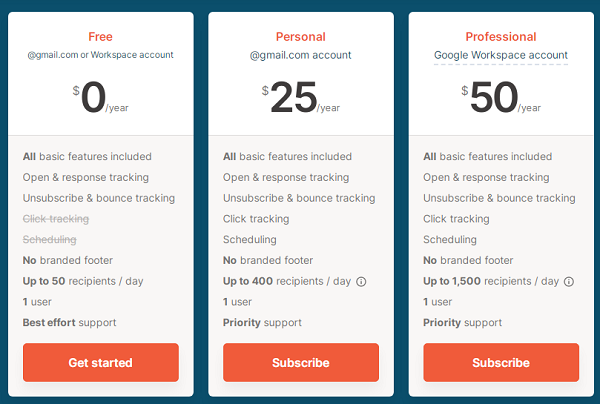Subscribe to the Personal plan
Image resolution: width=600 pixels, height=404 pixels.
coord(301,362)
